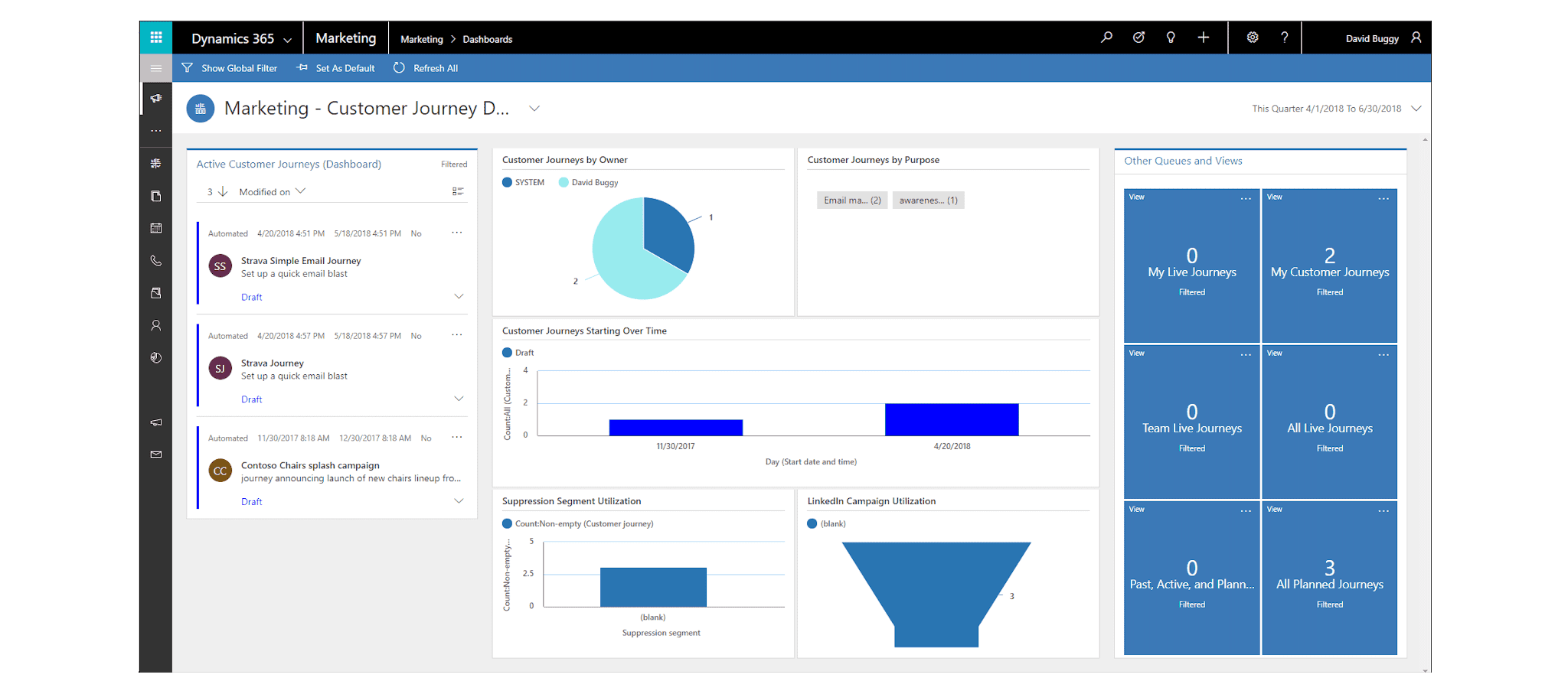1568x694 pixels.
Task: Open the pie chart segments sidebar icon
Action: (156, 357)
